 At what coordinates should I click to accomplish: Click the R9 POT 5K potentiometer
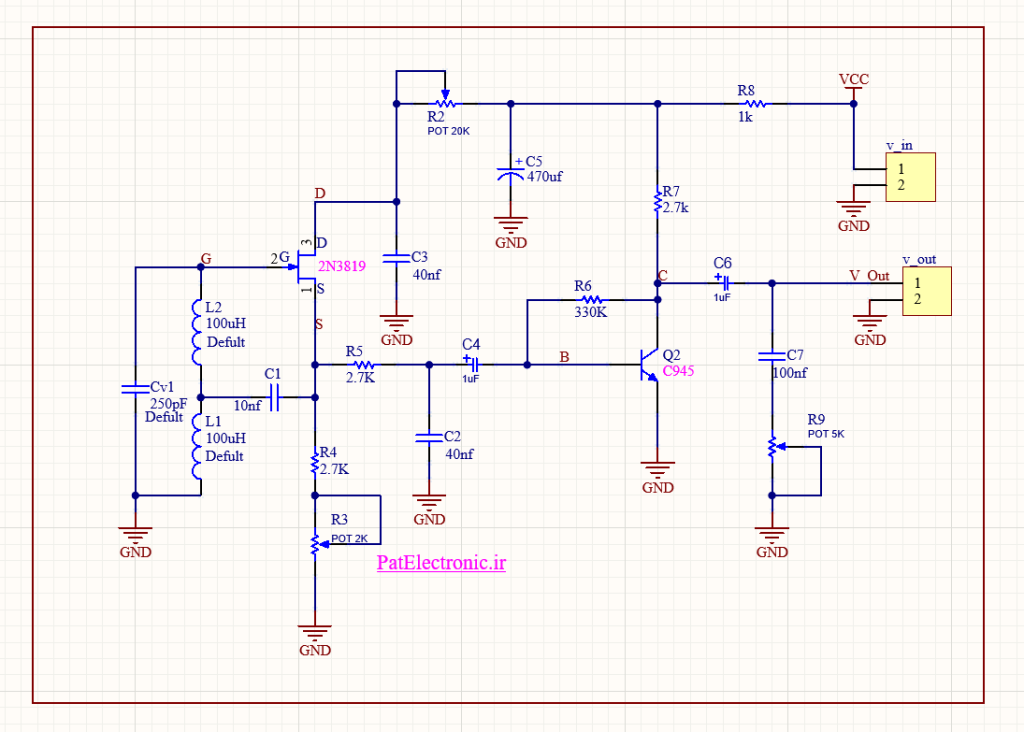pos(773,447)
